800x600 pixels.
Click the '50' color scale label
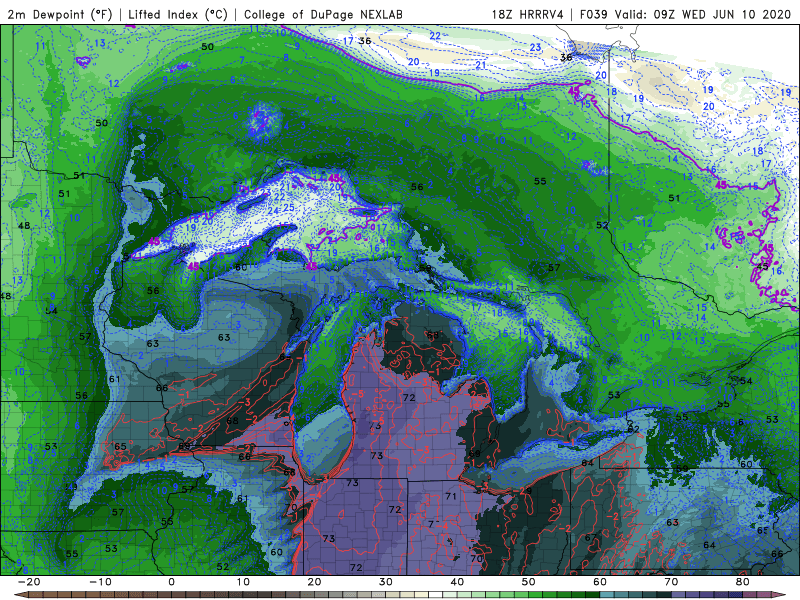[529, 582]
